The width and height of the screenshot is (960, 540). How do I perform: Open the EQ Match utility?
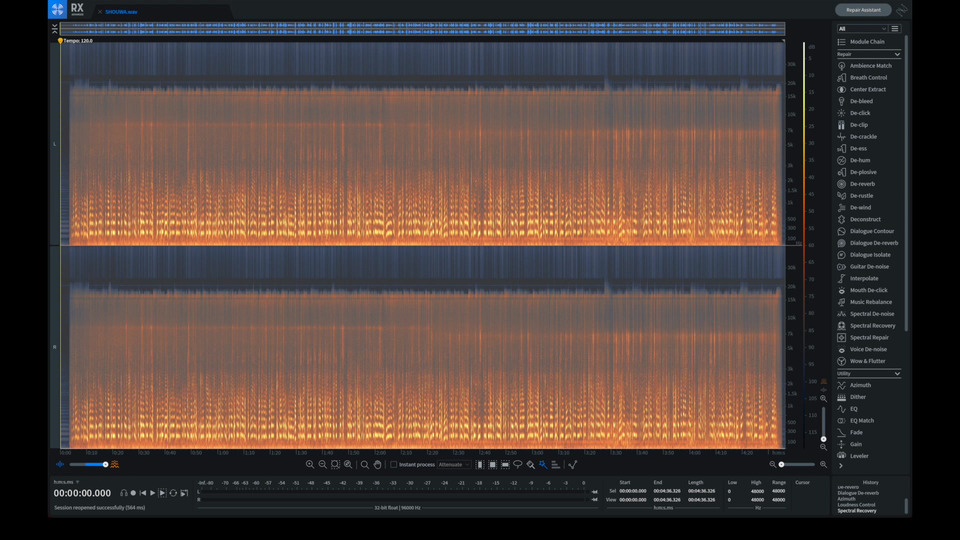[861, 421]
